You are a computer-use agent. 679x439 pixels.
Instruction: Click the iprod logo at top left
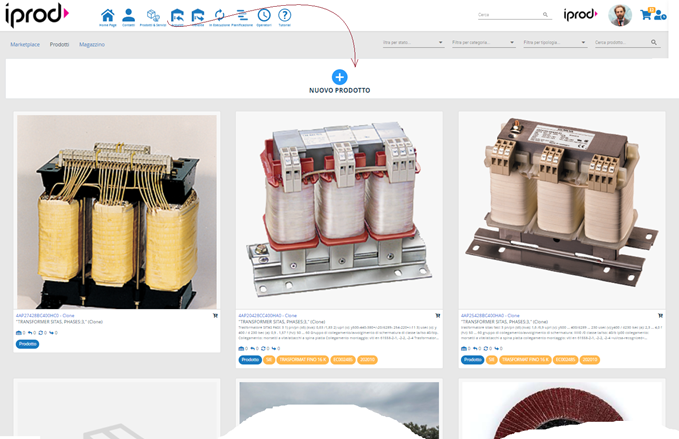click(37, 15)
